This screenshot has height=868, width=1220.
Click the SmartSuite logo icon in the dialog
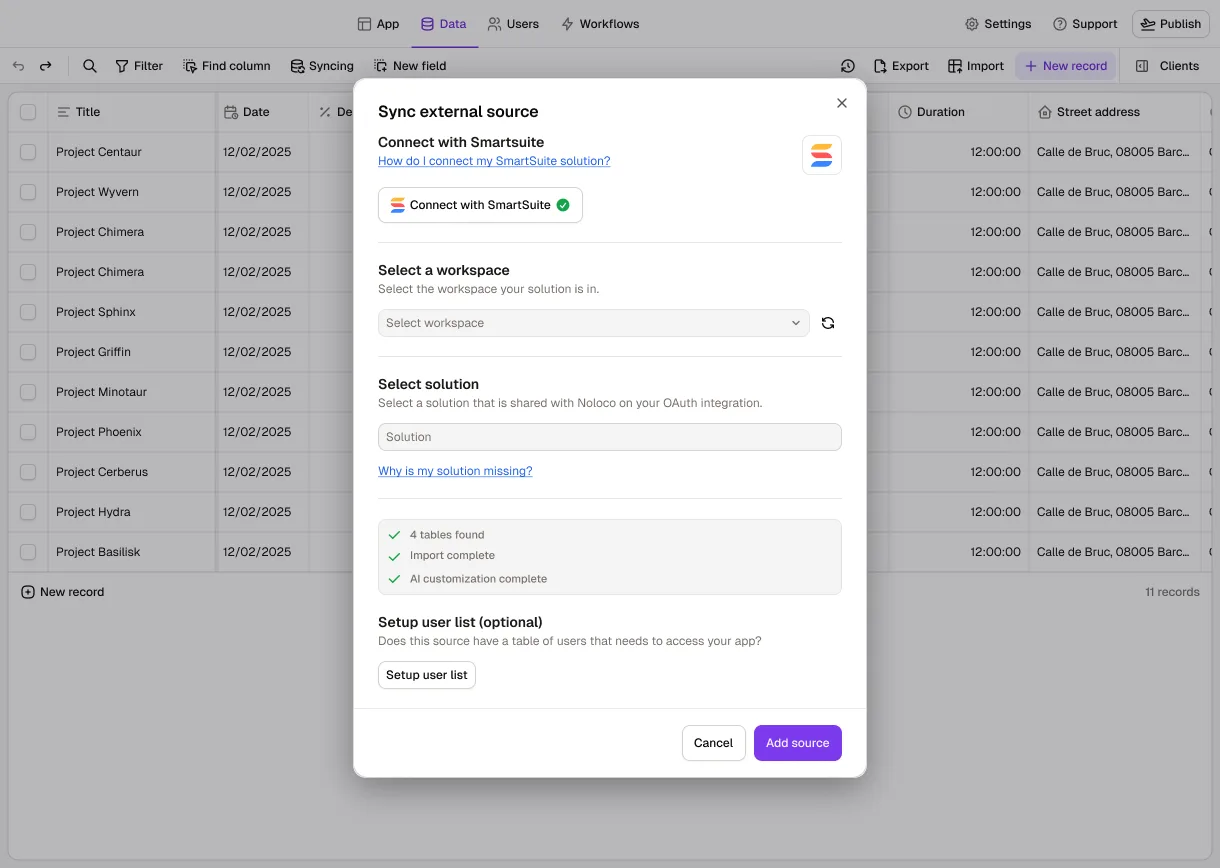pos(822,155)
